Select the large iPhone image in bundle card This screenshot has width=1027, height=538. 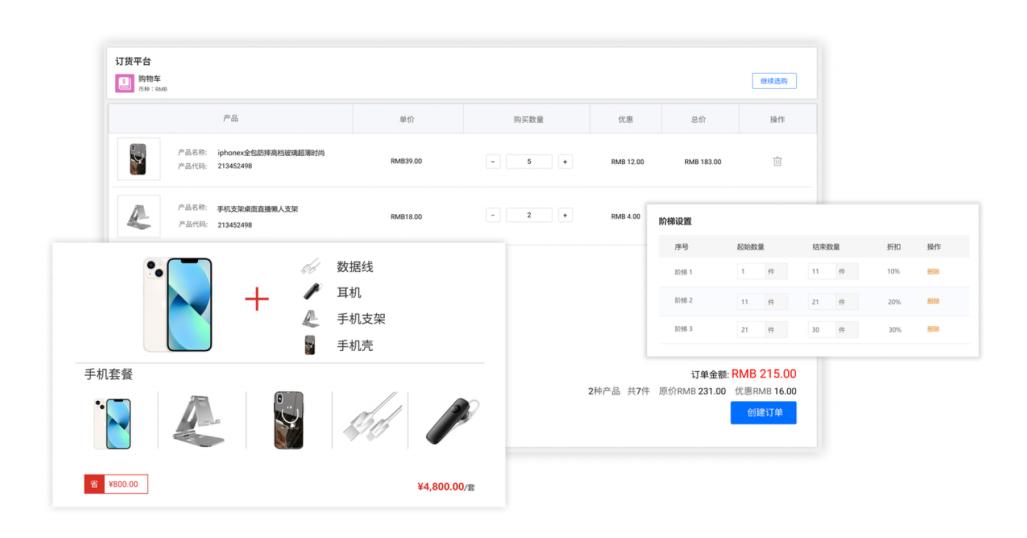(x=178, y=304)
